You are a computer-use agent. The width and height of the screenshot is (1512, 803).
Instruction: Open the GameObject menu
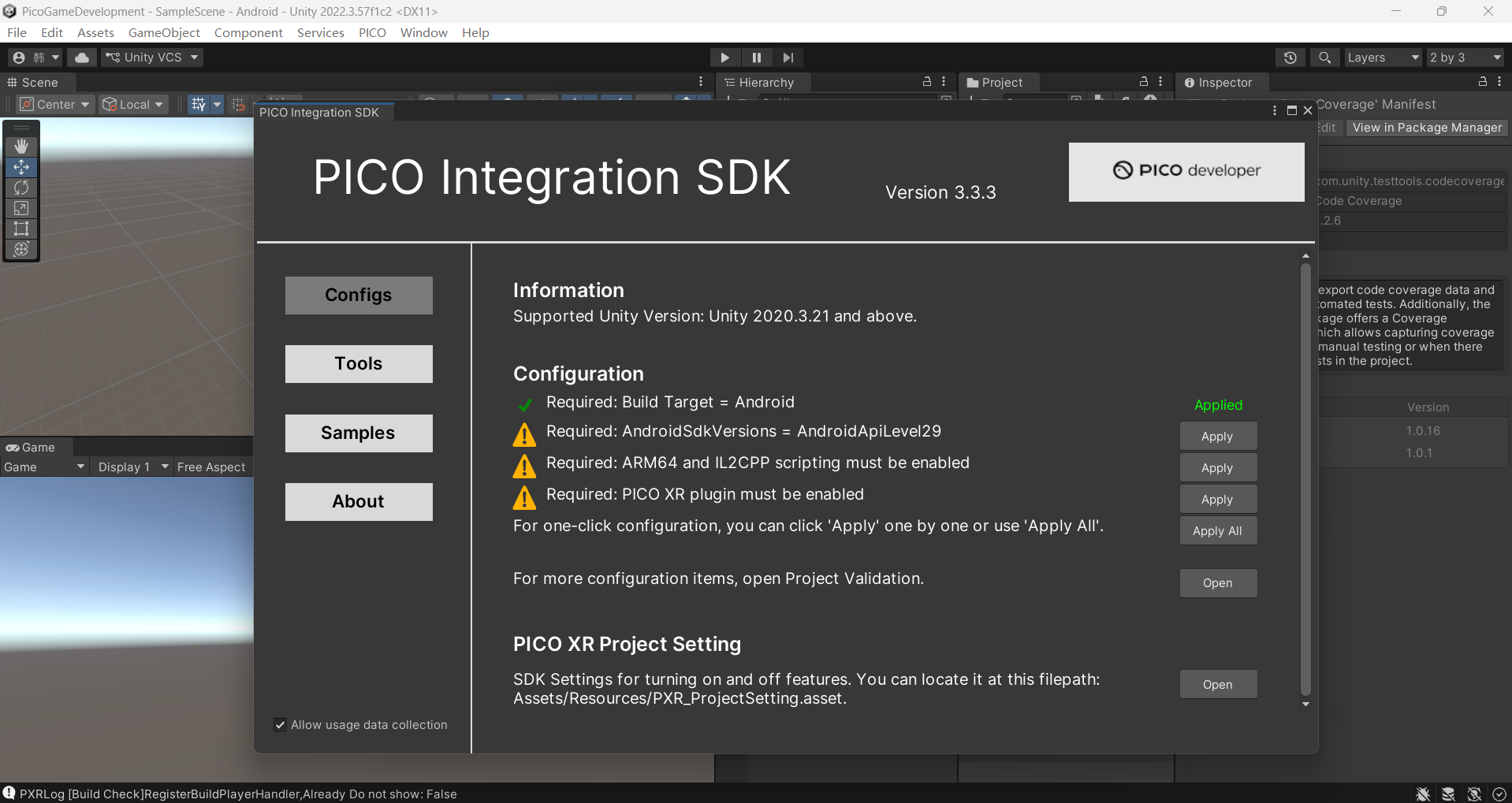tap(164, 32)
